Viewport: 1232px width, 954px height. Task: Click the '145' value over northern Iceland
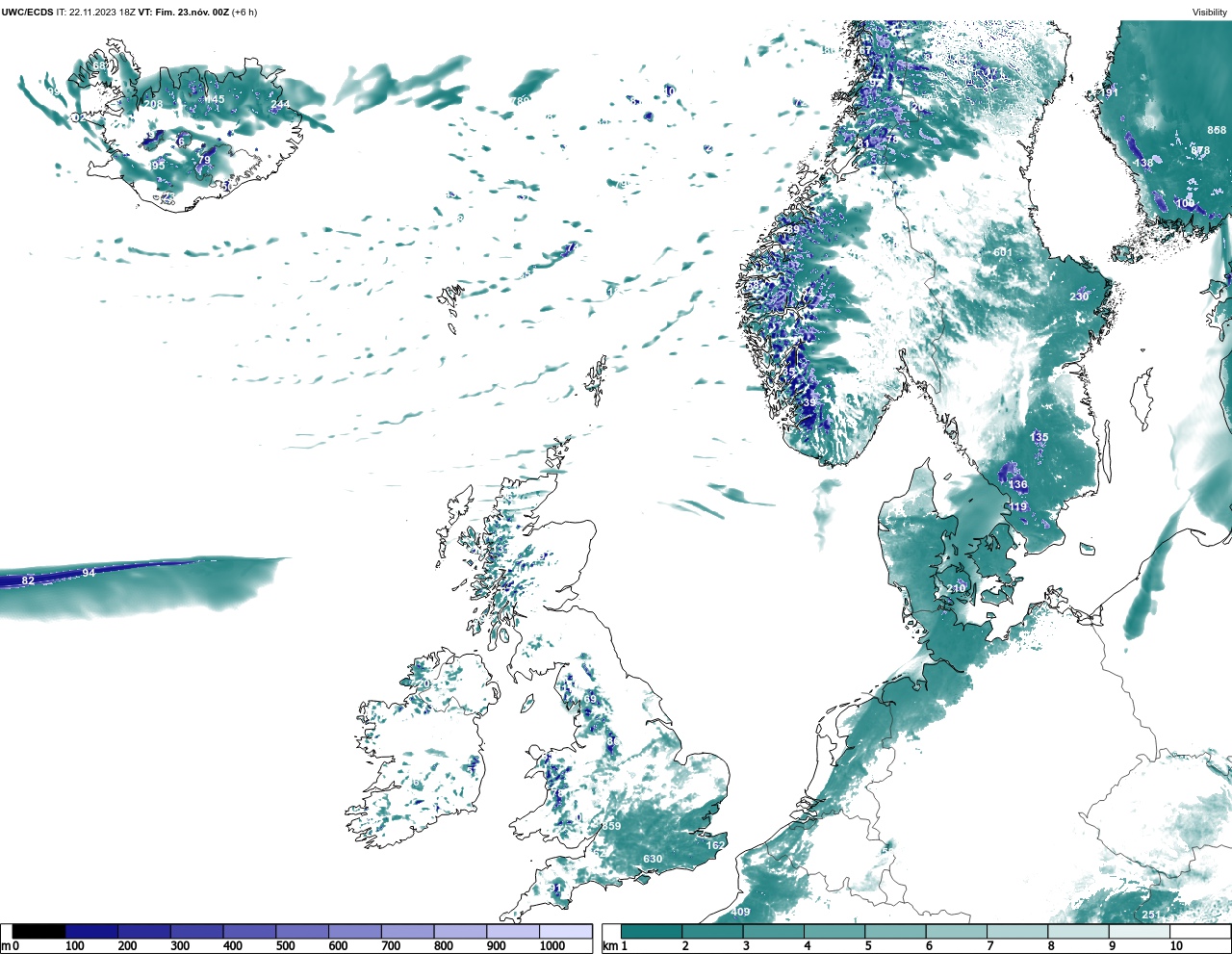tap(216, 99)
